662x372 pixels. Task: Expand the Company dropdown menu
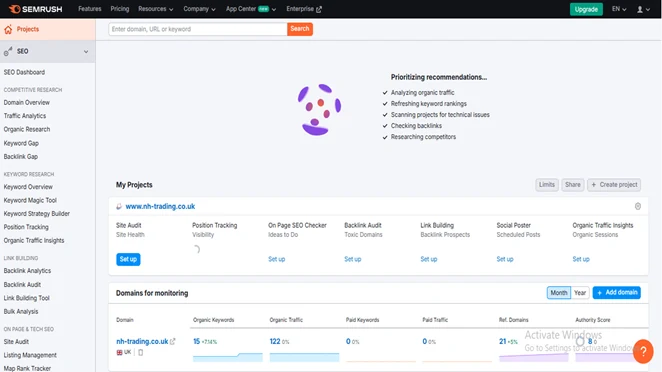(x=199, y=9)
